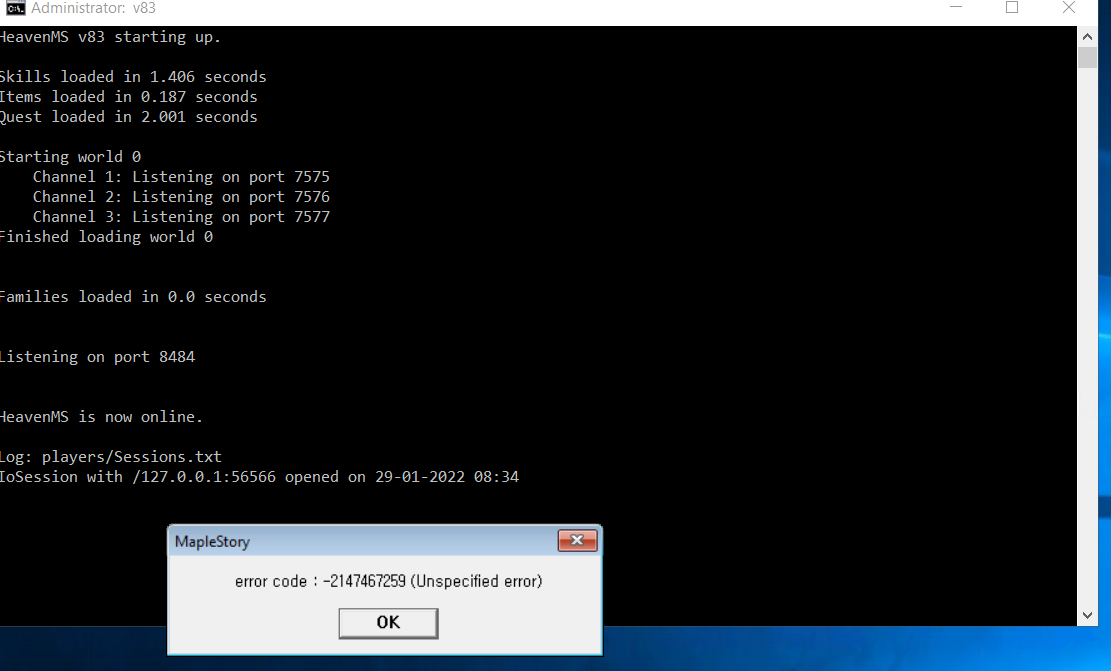Minimize the Administrator v83 console window

[x=956, y=8]
